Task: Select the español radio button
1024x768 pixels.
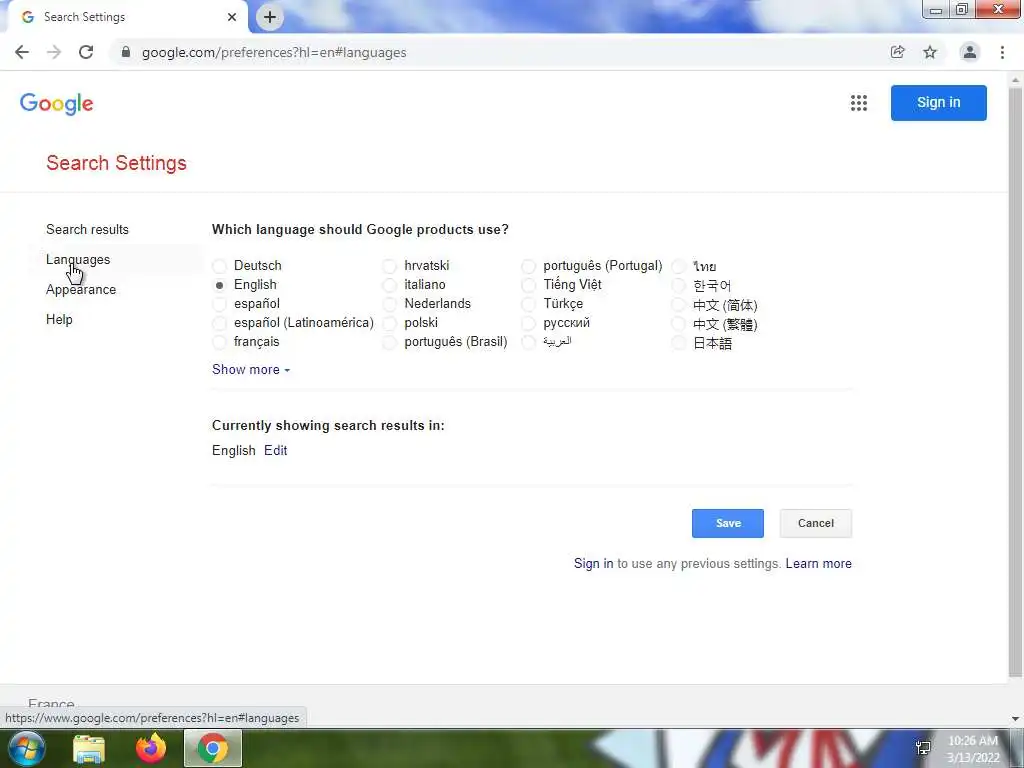Action: point(219,304)
